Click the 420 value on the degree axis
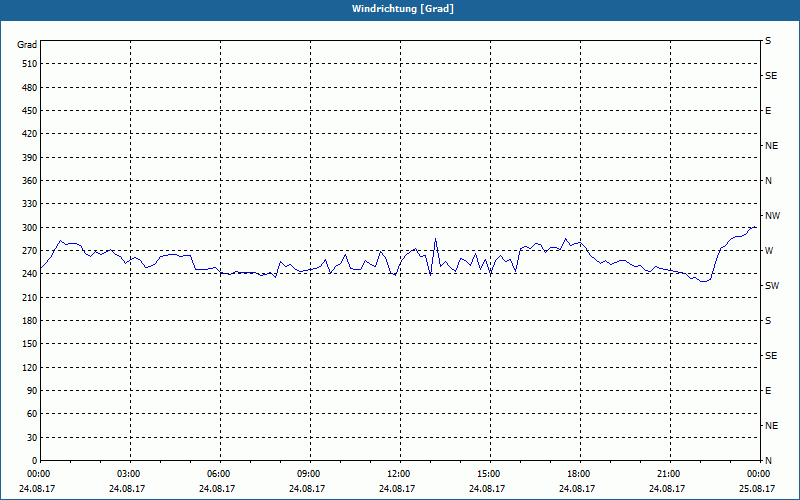This screenshot has width=800, height=500. coord(29,134)
